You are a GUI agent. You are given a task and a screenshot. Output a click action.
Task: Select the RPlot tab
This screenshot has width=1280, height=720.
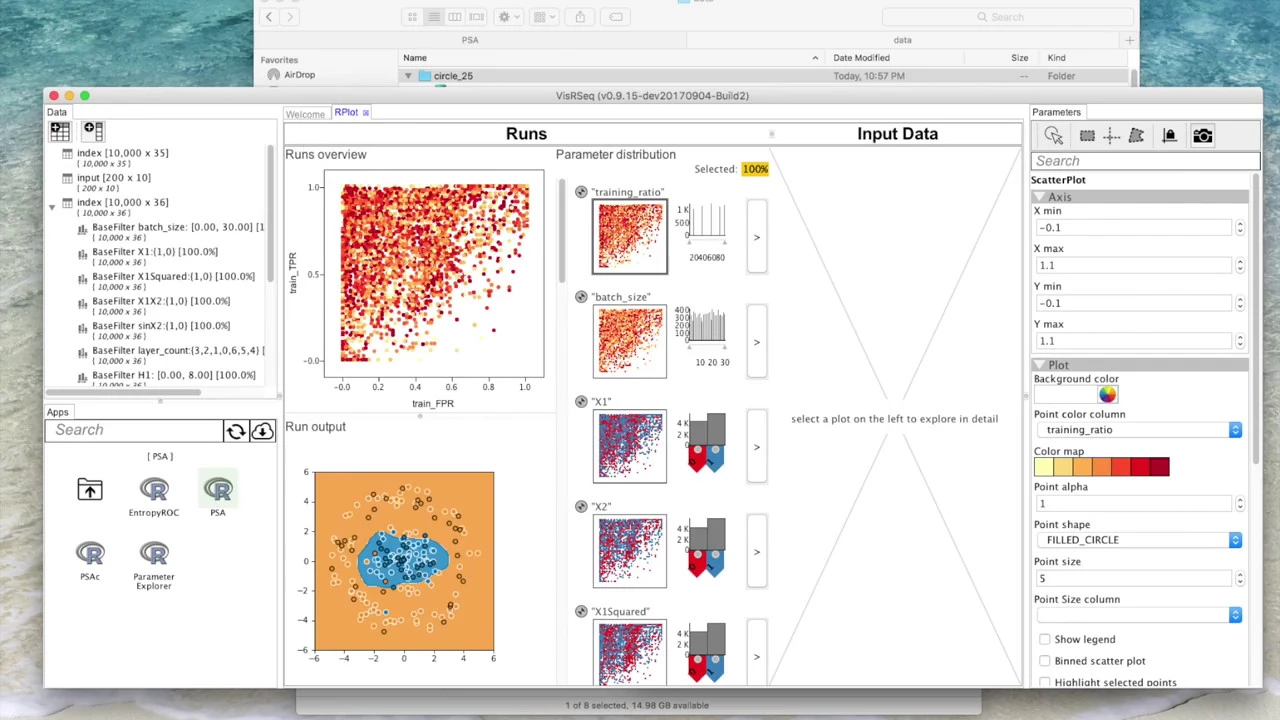(x=346, y=113)
